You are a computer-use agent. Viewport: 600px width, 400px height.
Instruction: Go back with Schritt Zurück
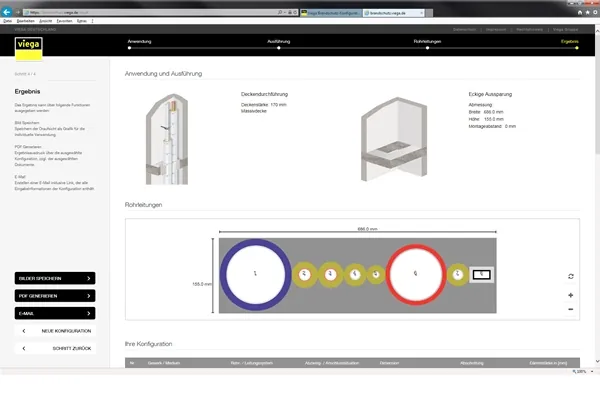(55, 347)
